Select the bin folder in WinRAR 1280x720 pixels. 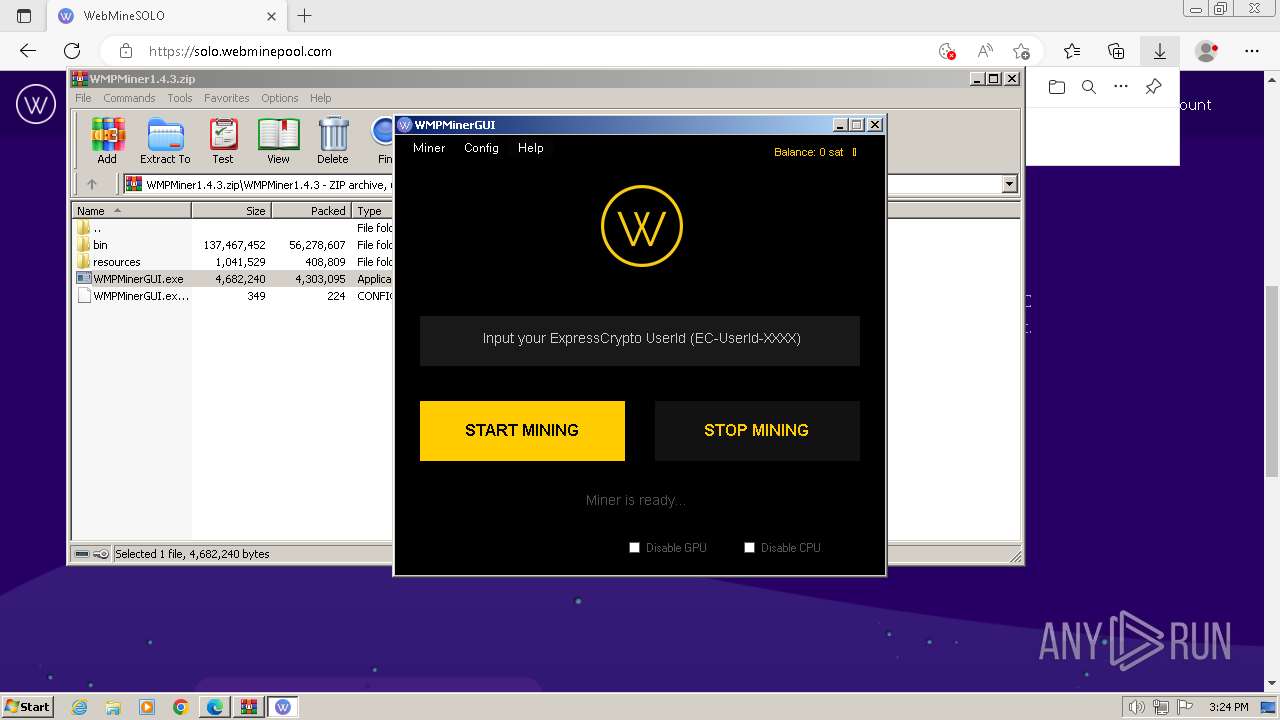click(100, 245)
